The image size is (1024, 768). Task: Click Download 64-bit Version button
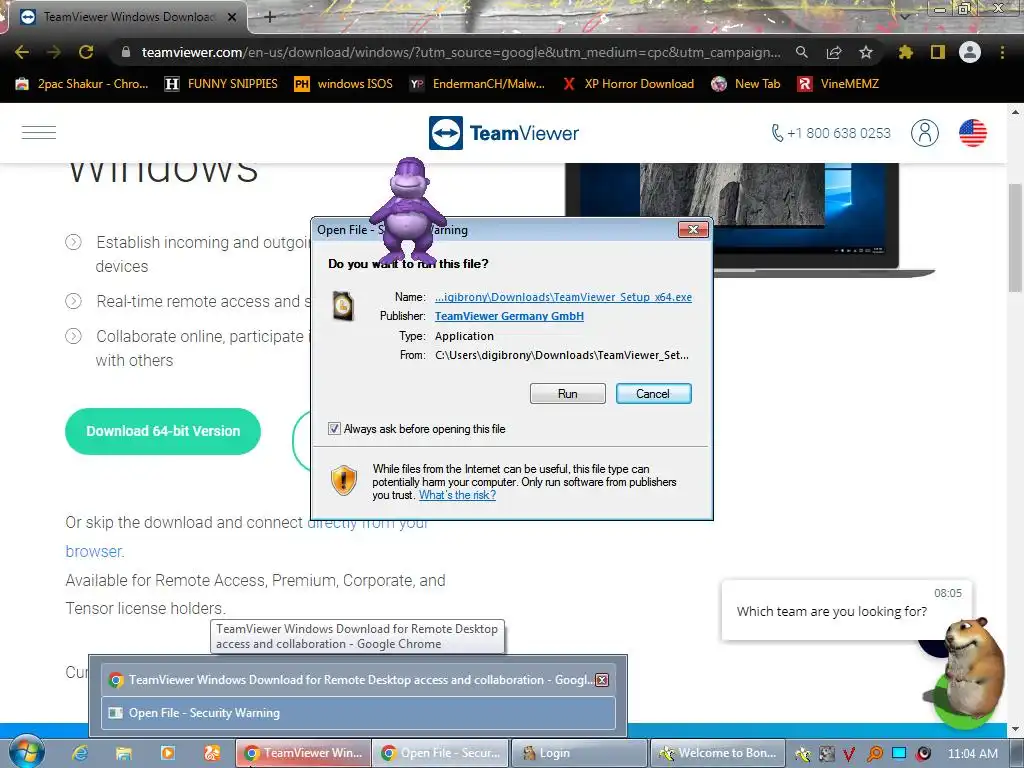tap(163, 431)
